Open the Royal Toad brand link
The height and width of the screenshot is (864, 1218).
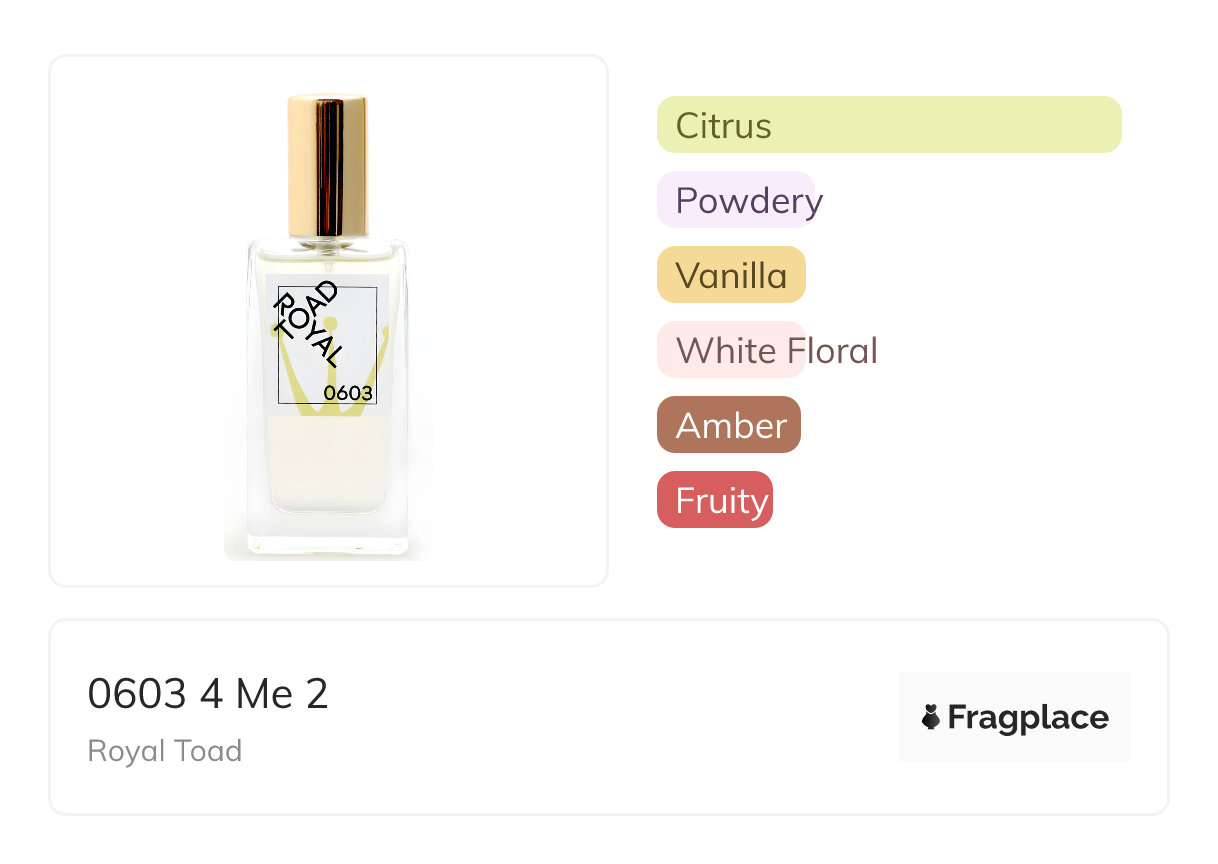(x=165, y=751)
